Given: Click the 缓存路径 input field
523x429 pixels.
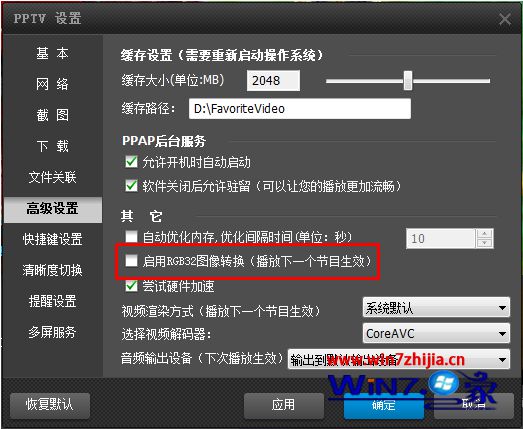Looking at the screenshot, I should click(300, 109).
